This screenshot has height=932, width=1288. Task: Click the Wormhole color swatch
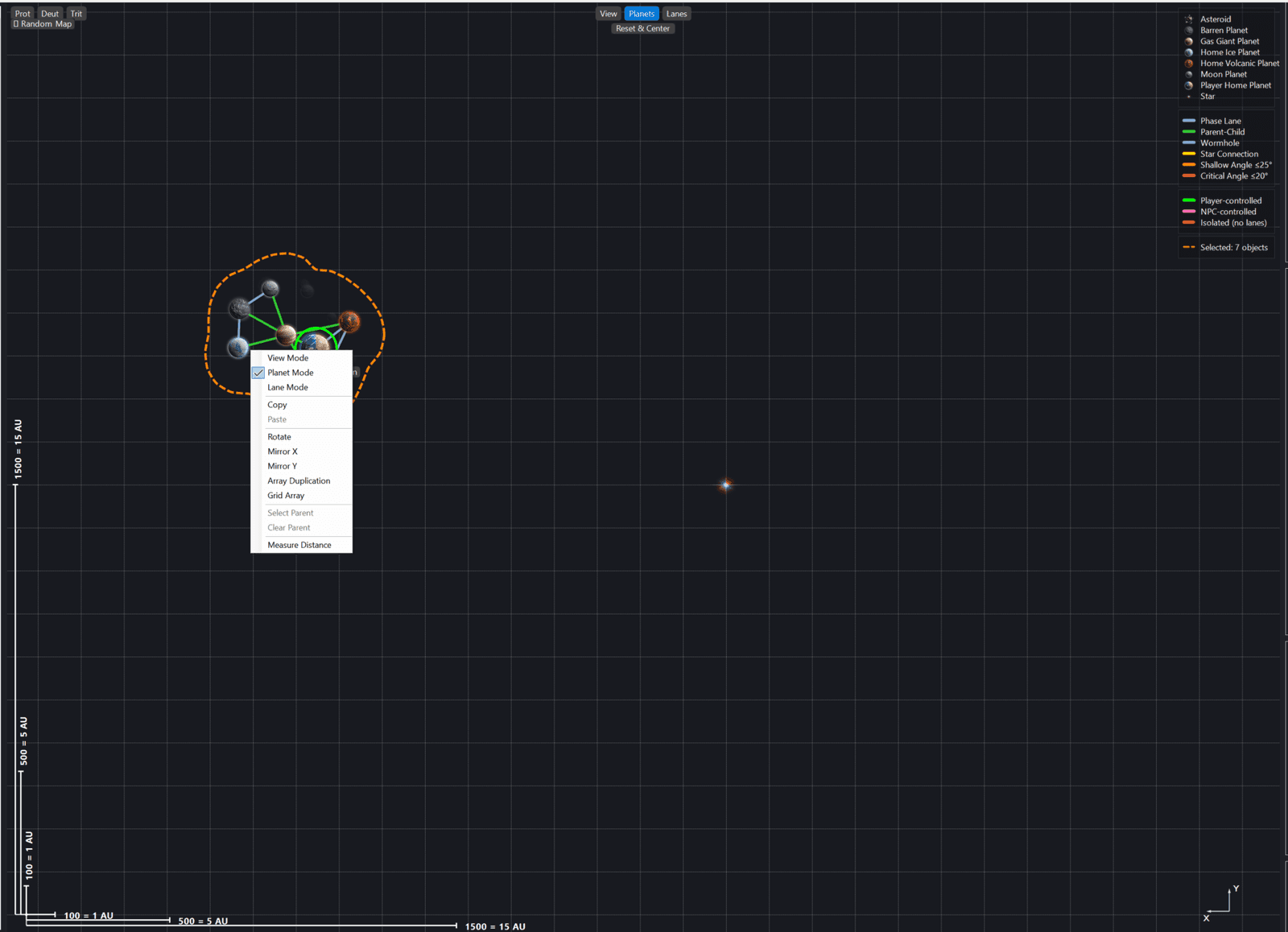(1189, 142)
